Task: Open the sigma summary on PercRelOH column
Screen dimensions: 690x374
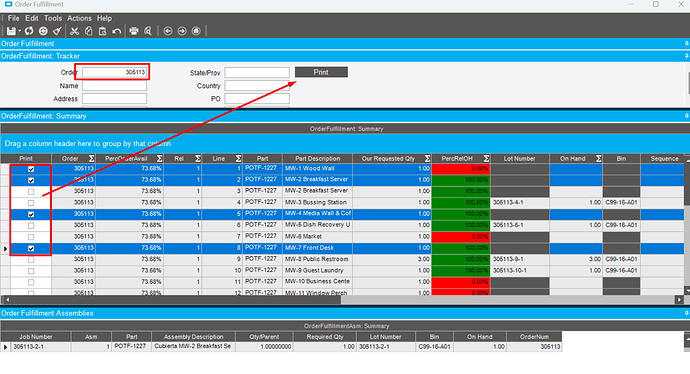Action: pyautogui.click(x=486, y=158)
